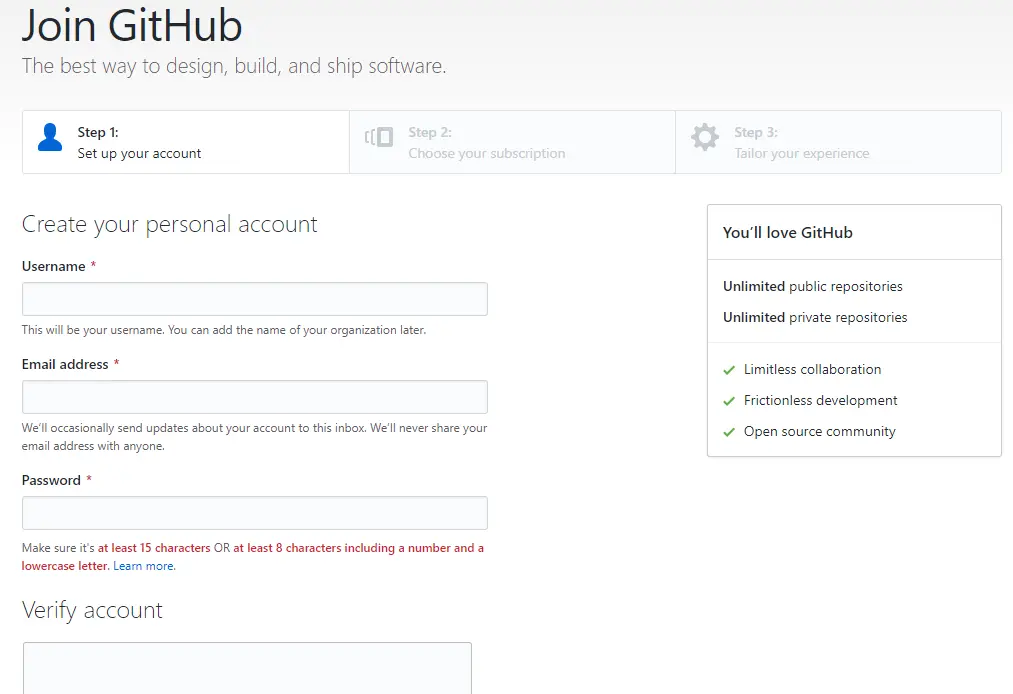Click the Username field label
The image size is (1013, 694).
(54, 266)
